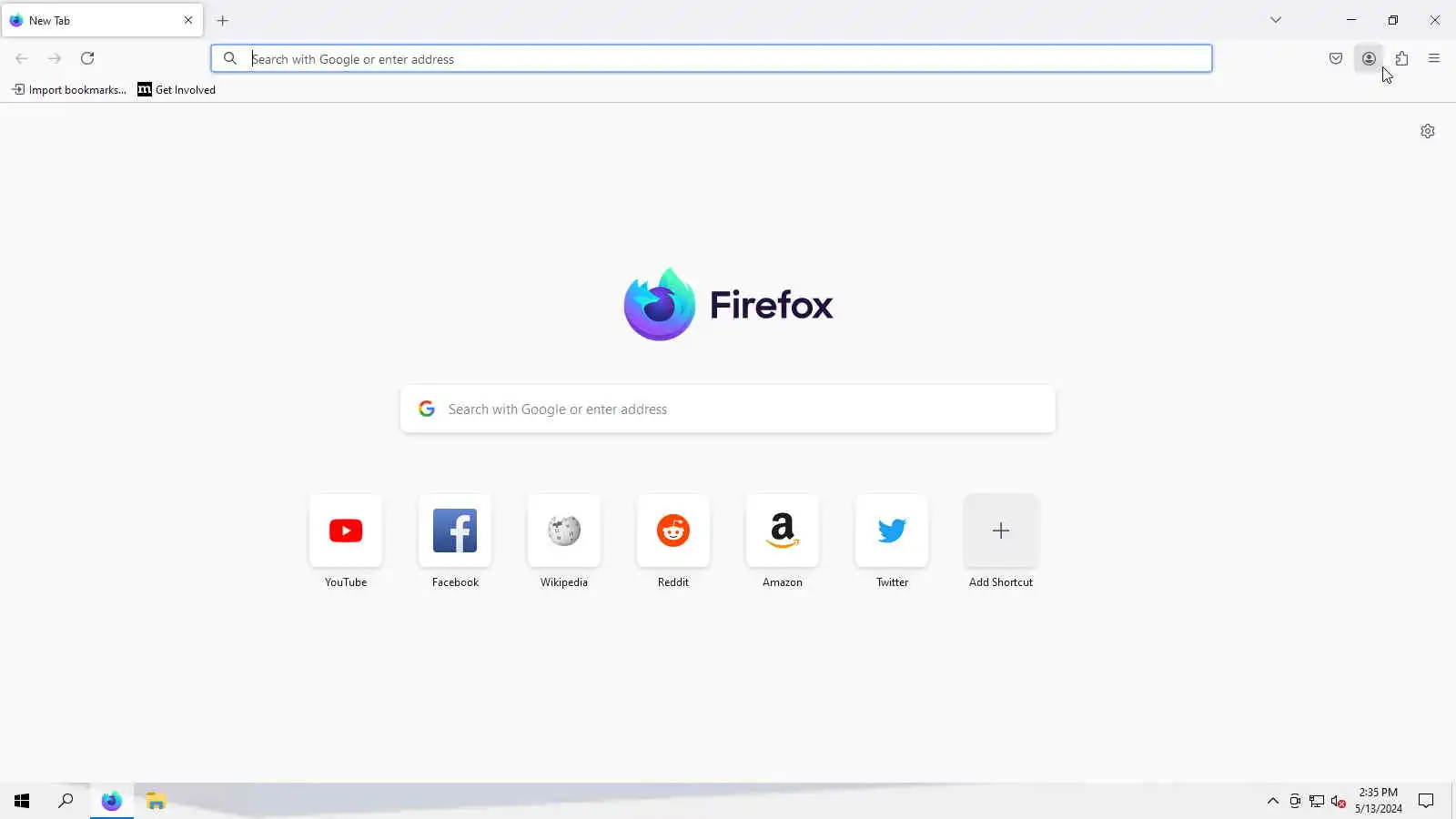The height and width of the screenshot is (819, 1456).
Task: Click the Meet Now tray icon
Action: pyautogui.click(x=1295, y=801)
